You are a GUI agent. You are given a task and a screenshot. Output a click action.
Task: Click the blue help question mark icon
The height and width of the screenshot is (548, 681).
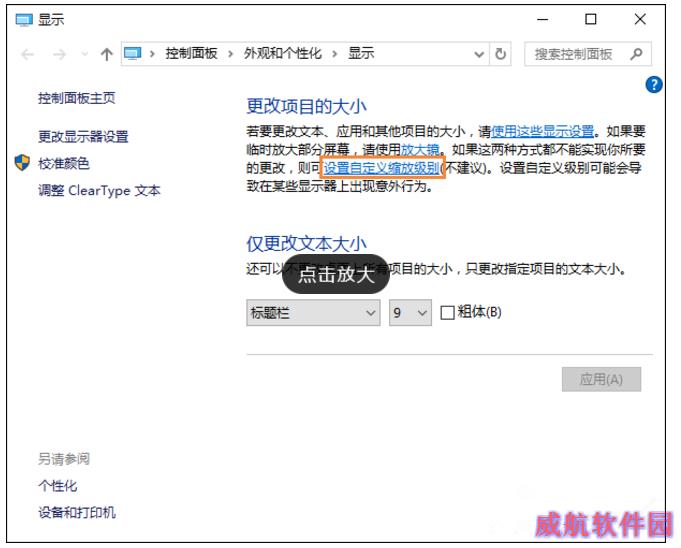[654, 85]
